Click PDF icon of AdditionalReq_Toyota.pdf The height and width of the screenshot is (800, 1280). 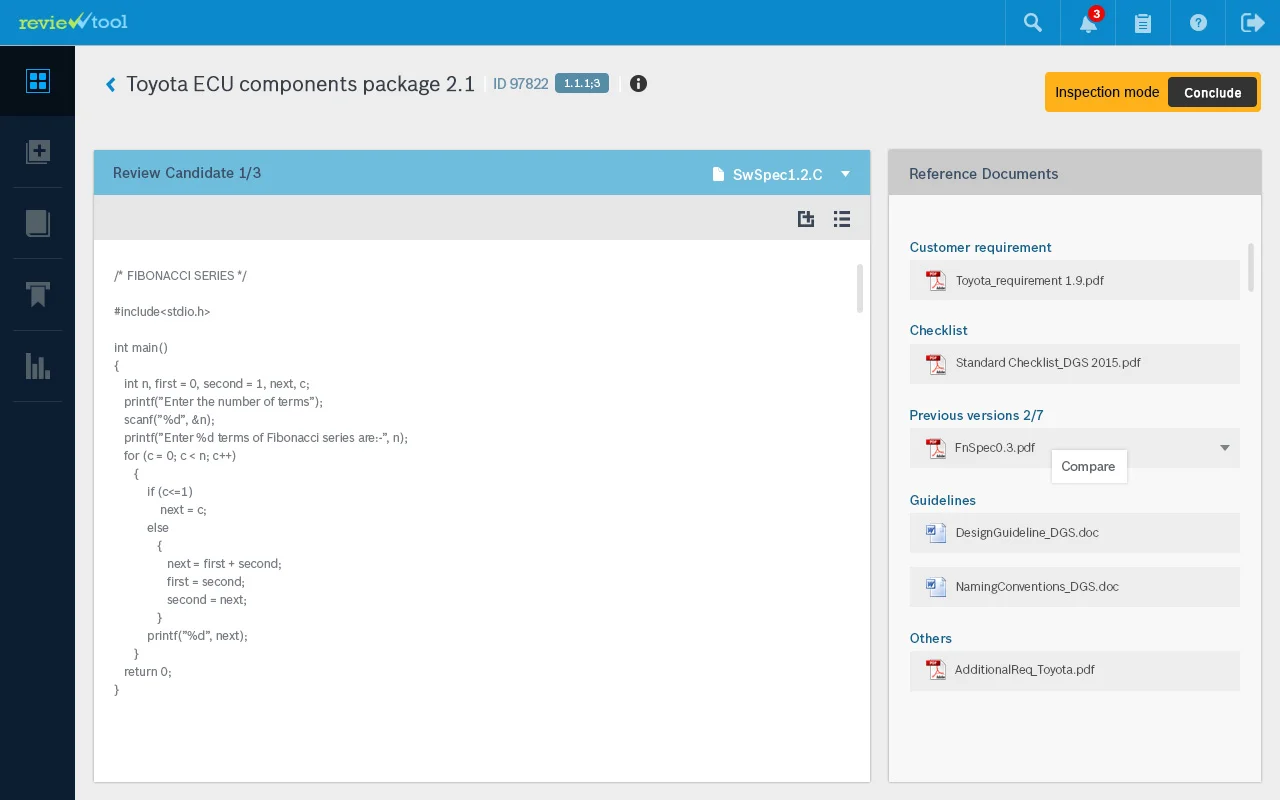click(936, 670)
